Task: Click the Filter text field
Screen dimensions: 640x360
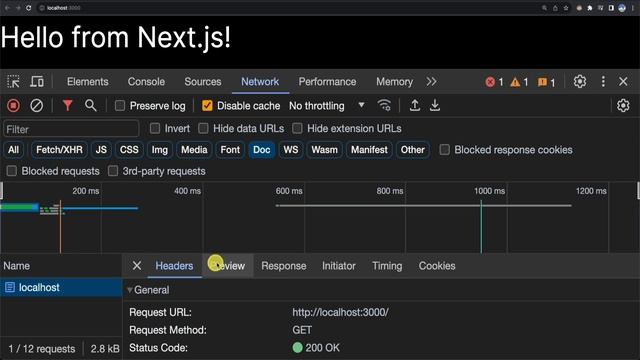Action: pos(71,129)
